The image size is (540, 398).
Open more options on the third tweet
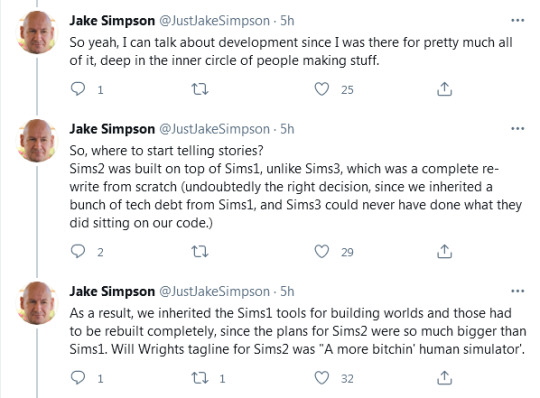(x=518, y=291)
